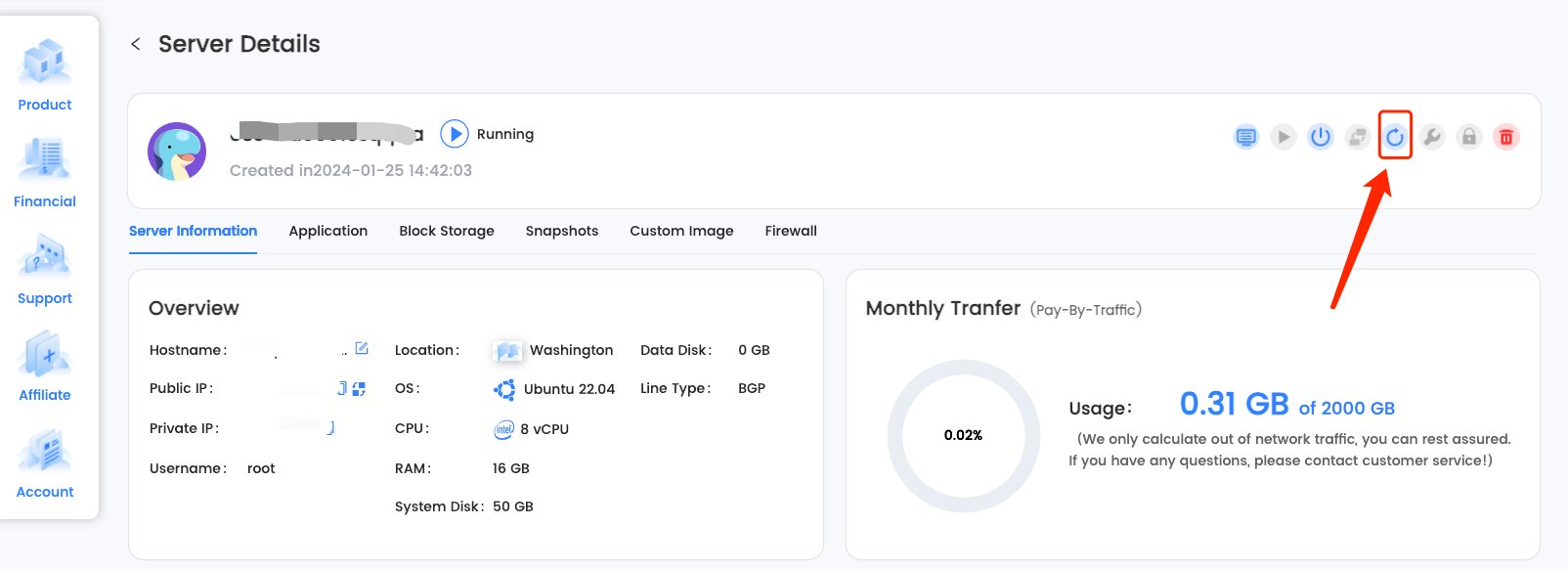Copy the private IP address
The image size is (1568, 569).
(x=331, y=427)
